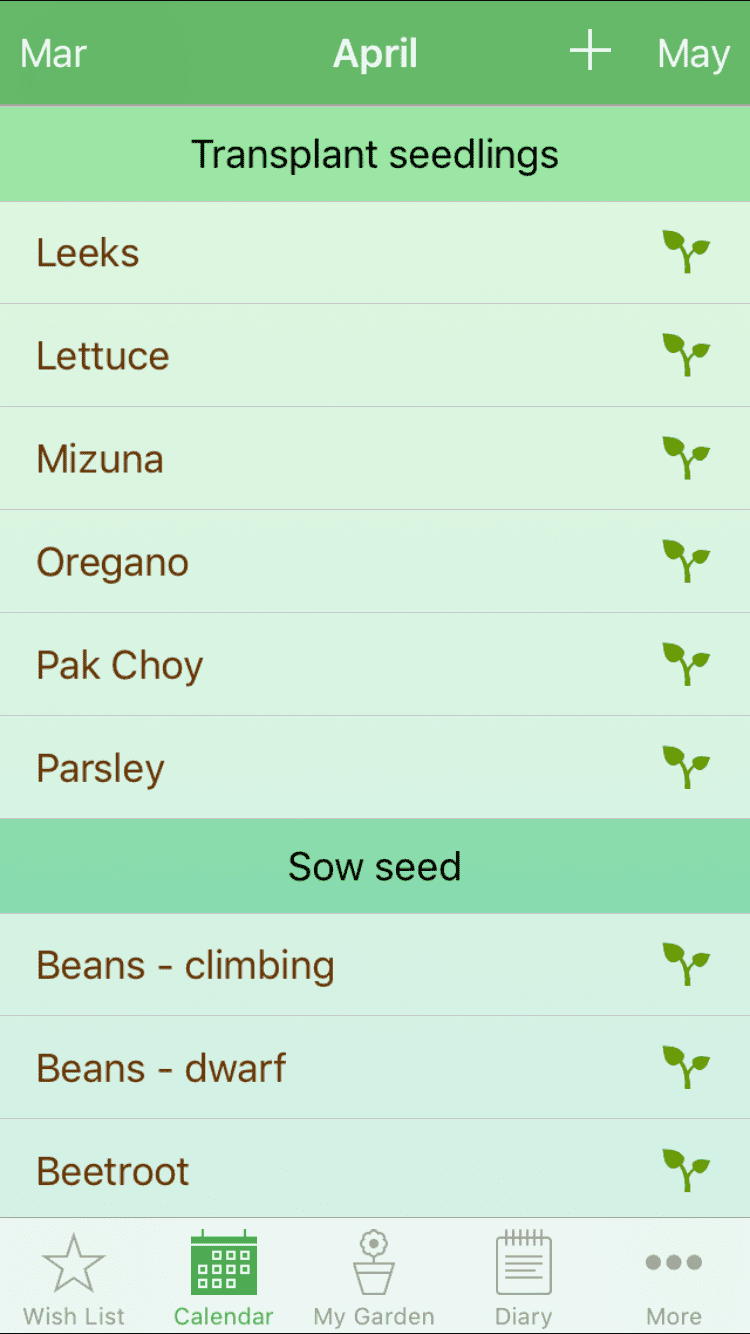Select the Lettuce list row
The width and height of the screenshot is (750, 1334).
[x=375, y=355]
